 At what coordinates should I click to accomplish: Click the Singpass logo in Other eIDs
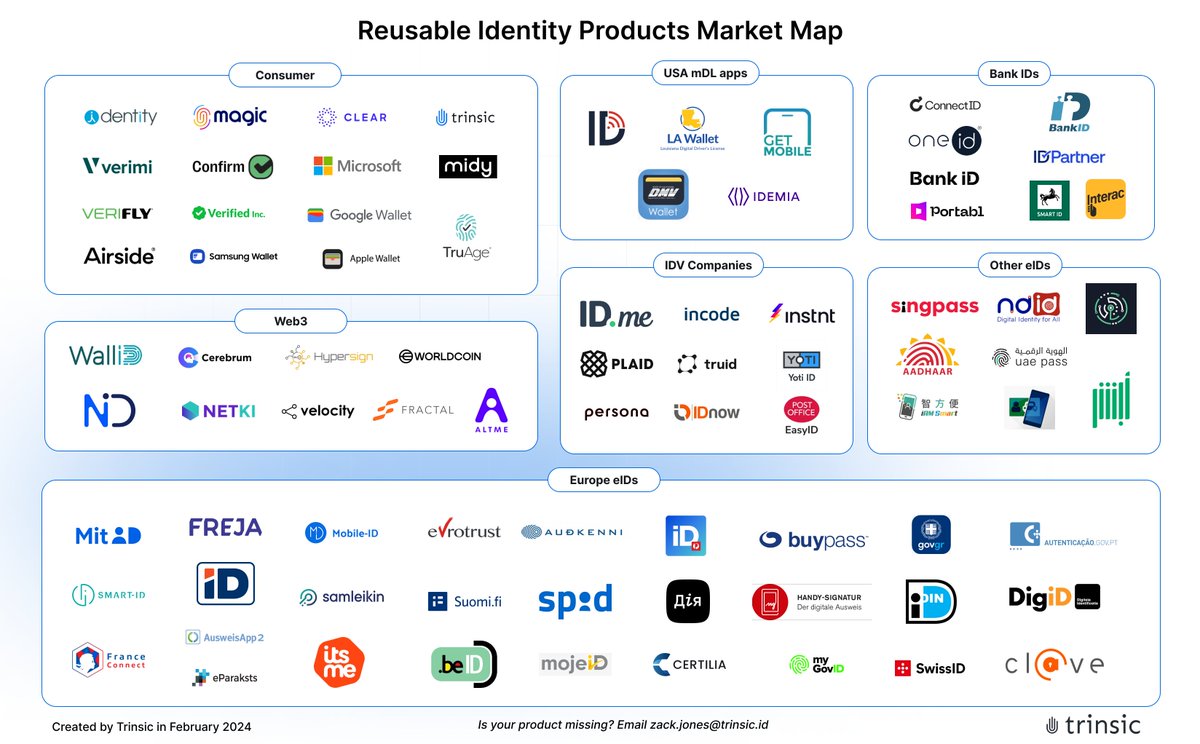[x=933, y=306]
